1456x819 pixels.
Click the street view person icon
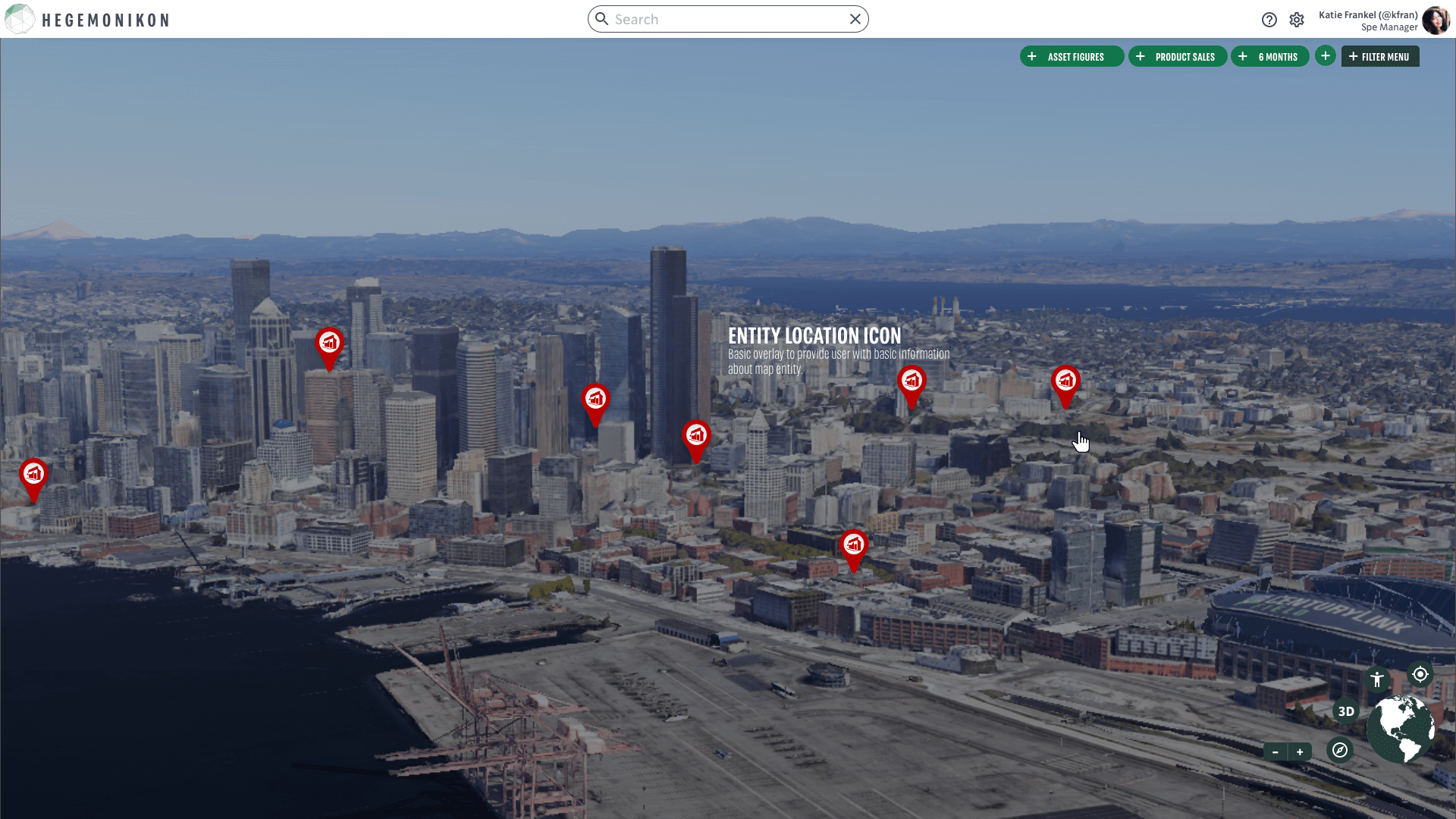(x=1377, y=679)
